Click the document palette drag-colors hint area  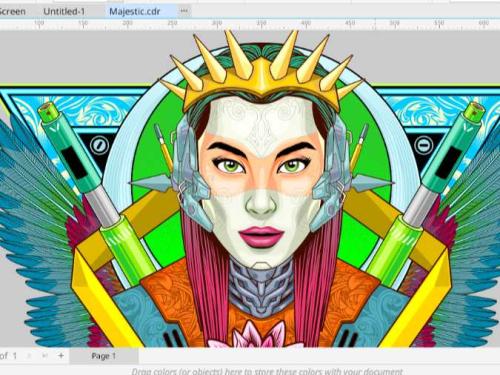point(267,371)
